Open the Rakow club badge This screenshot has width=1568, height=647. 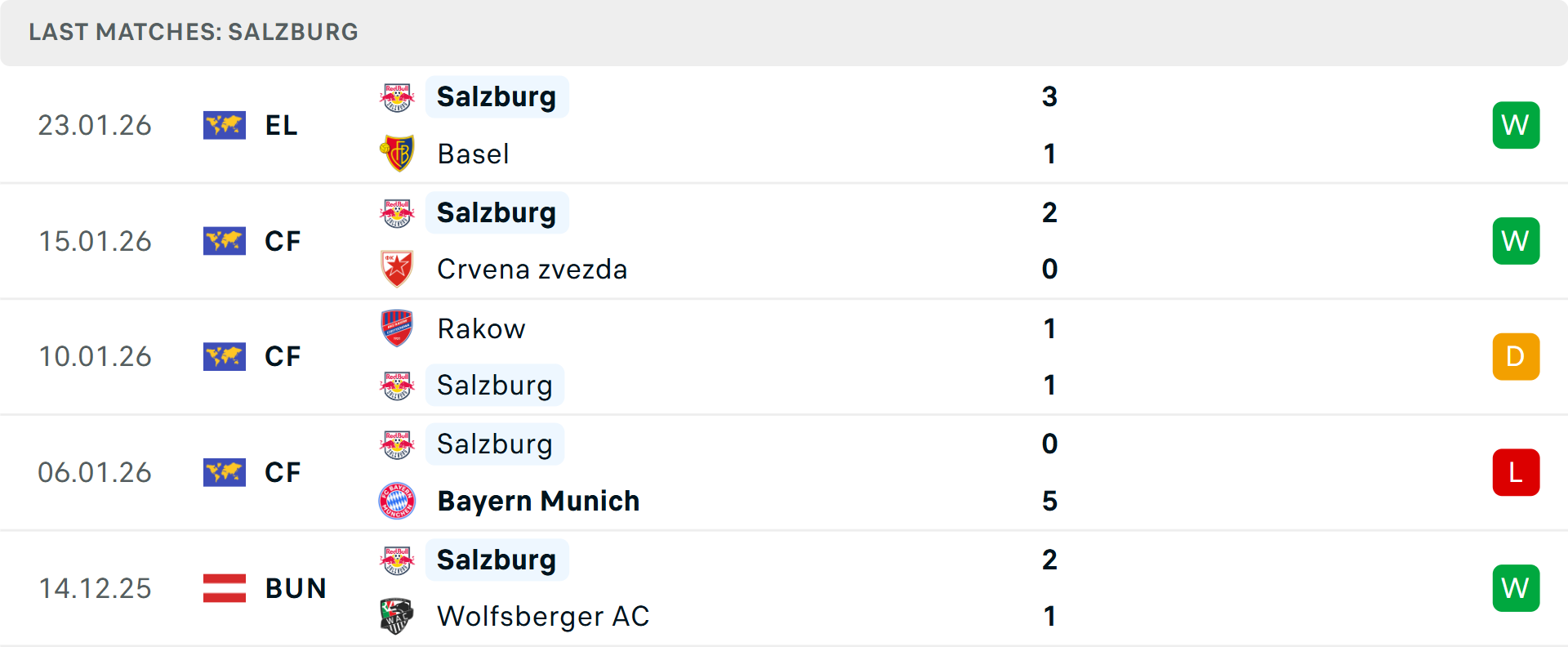tap(397, 328)
